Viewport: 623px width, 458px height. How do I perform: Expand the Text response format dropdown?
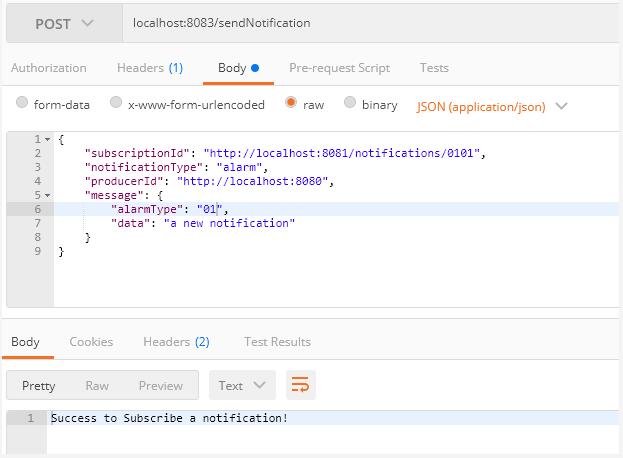(x=242, y=385)
